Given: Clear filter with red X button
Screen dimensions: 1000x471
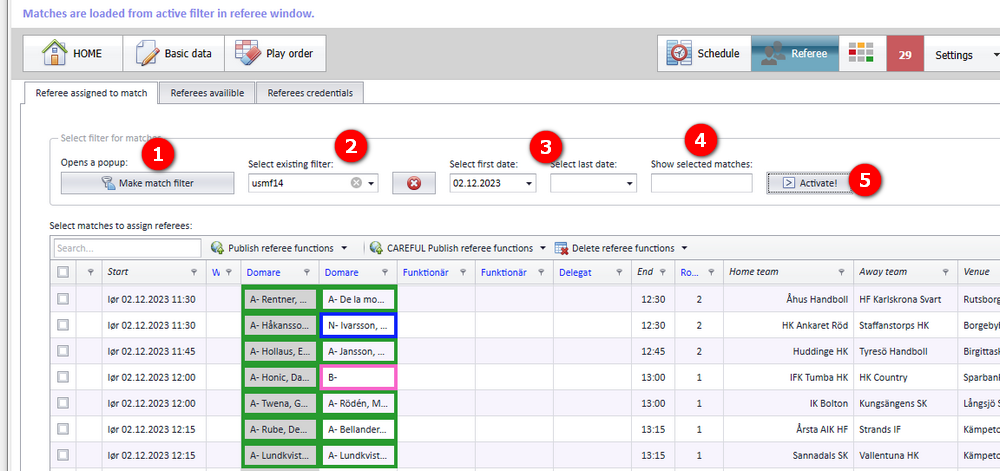Looking at the screenshot, I should 414,183.
